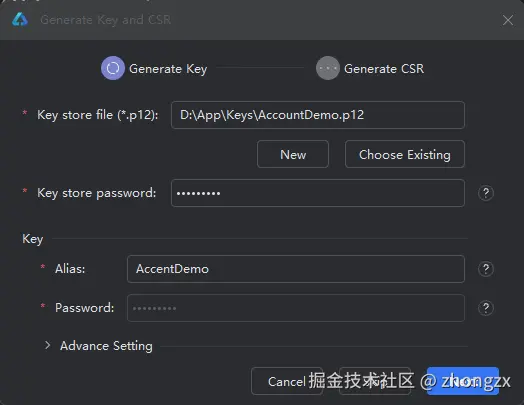Click the DevEco Studio logo in title bar

point(20,20)
